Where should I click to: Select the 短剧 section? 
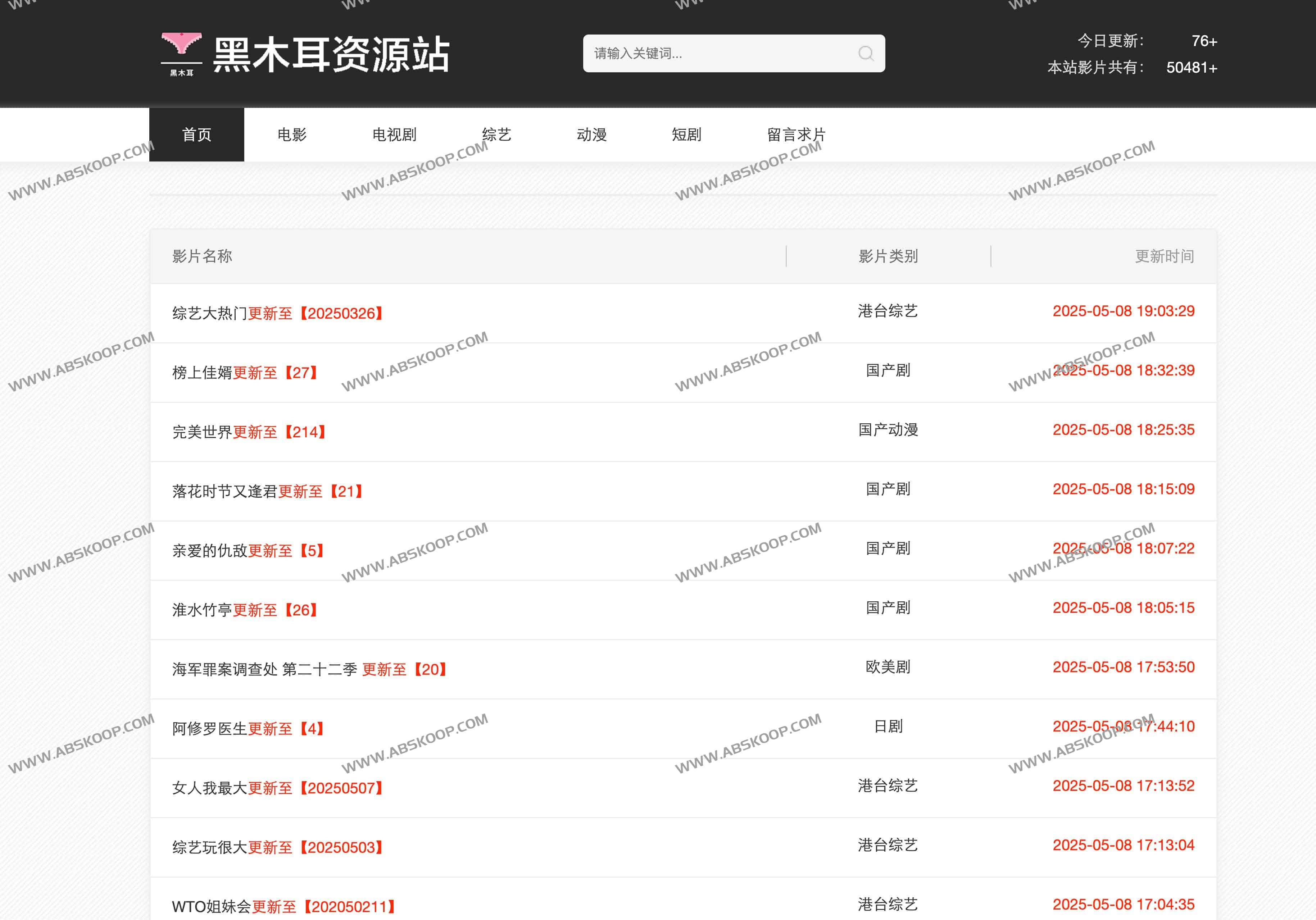click(687, 134)
